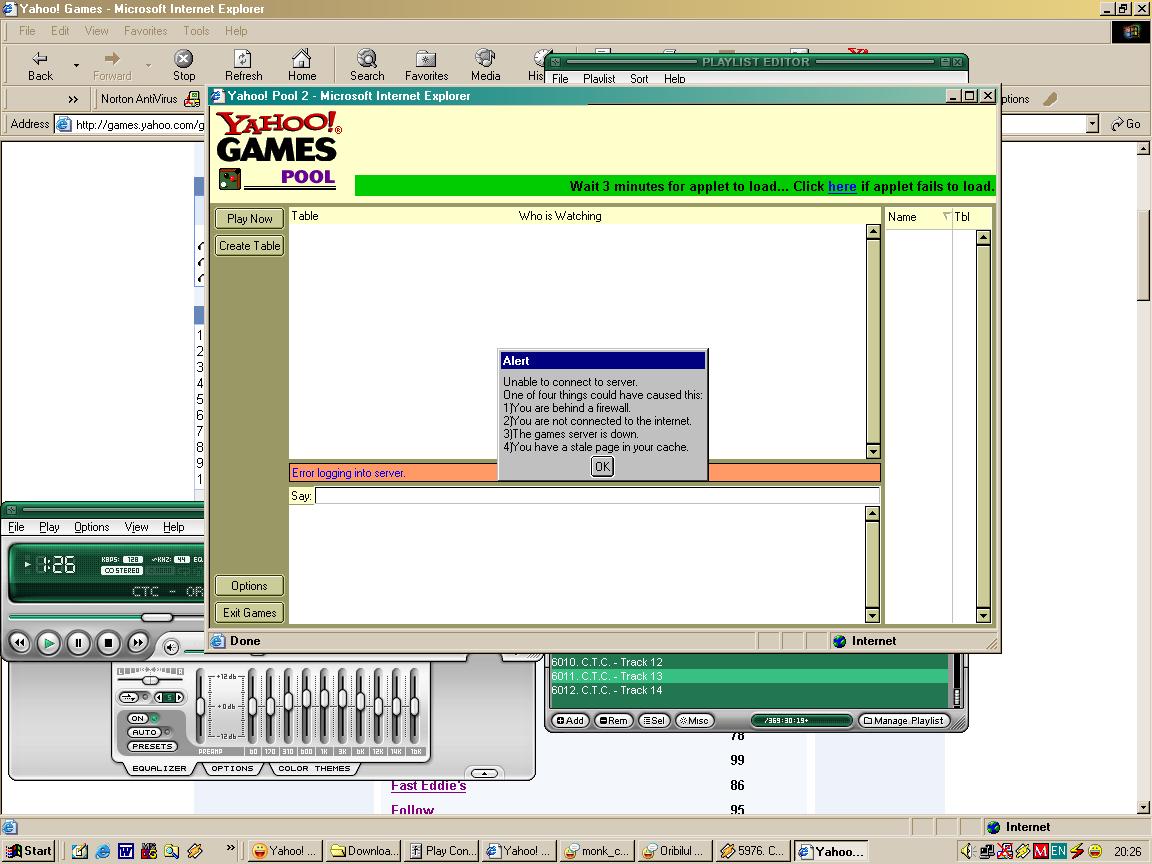Click the Exit Games button

pyautogui.click(x=250, y=613)
